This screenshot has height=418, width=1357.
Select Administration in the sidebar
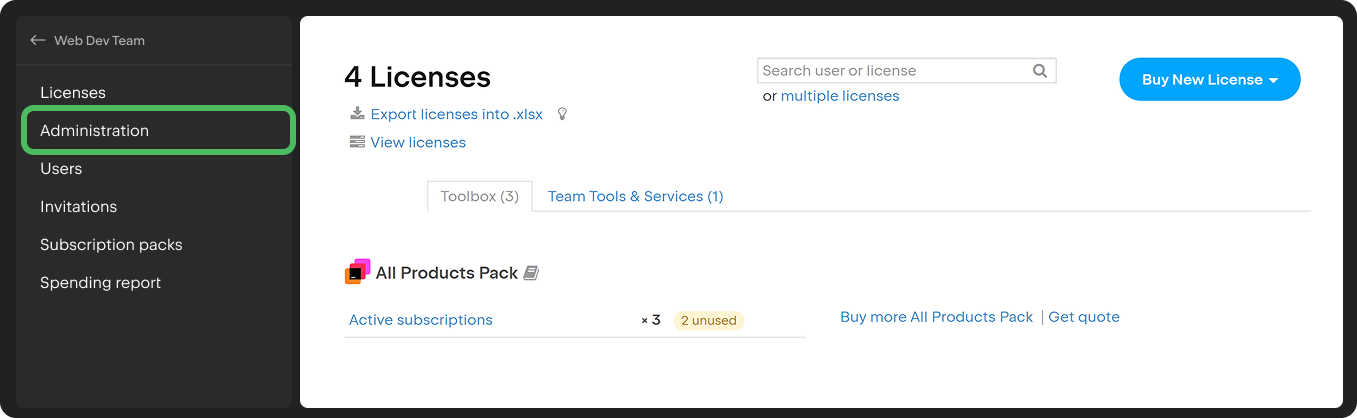pyautogui.click(x=94, y=131)
